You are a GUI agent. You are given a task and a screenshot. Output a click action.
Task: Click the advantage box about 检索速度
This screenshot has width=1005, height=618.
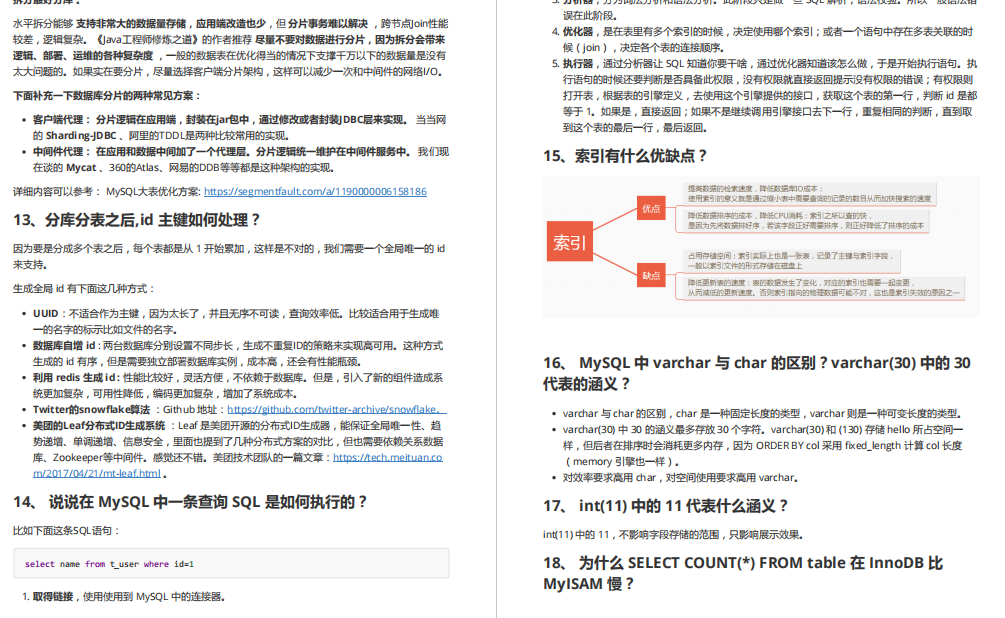[810, 194]
